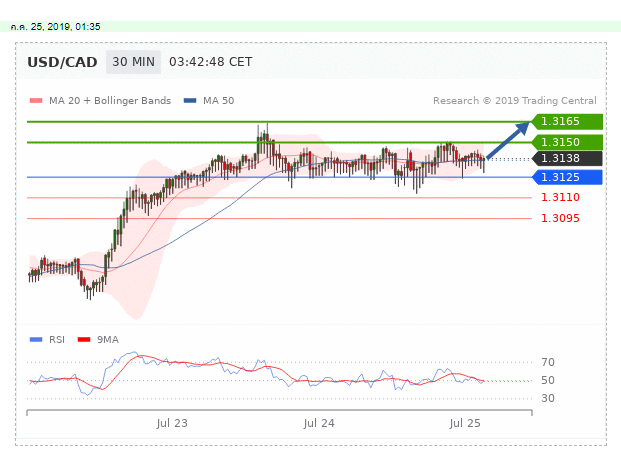Click the 1.3150 resistance price tag
The width and height of the screenshot is (621, 459).
click(567, 142)
